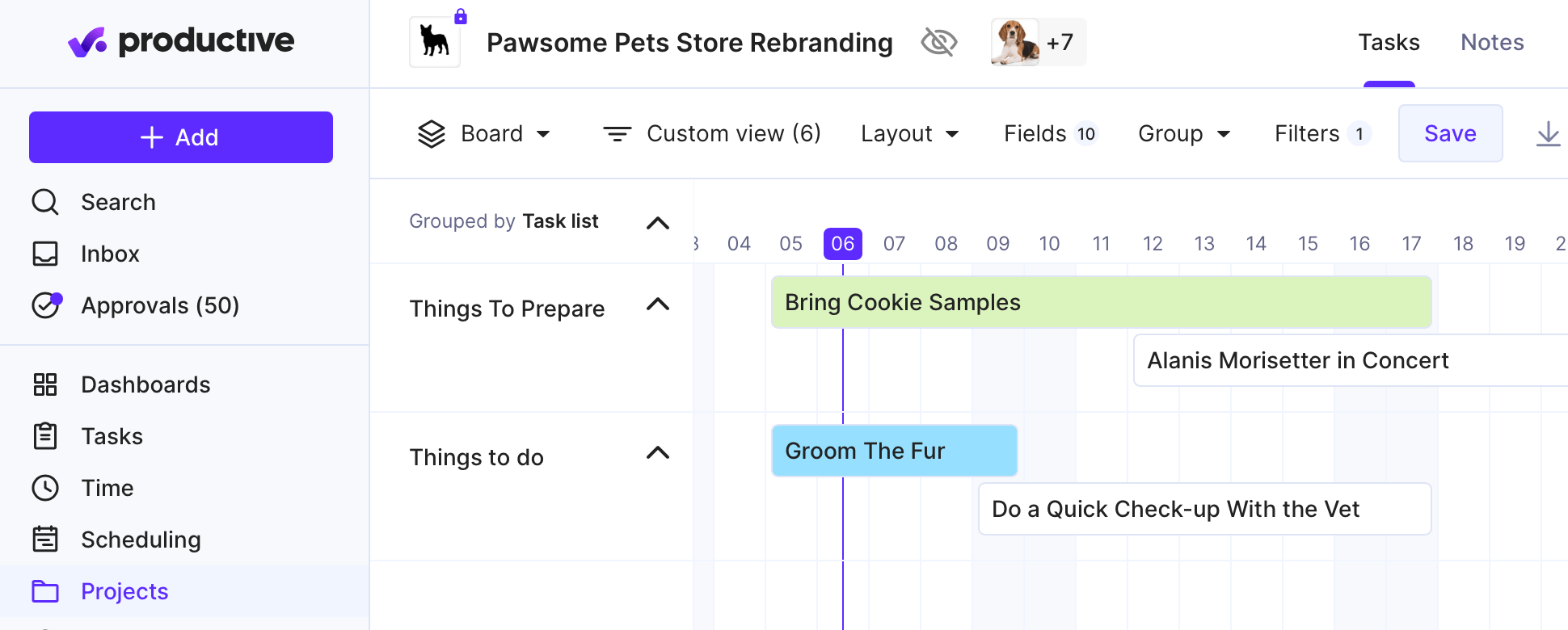Click the Productive logo
Viewport: 1568px width, 630px height.
click(x=180, y=41)
